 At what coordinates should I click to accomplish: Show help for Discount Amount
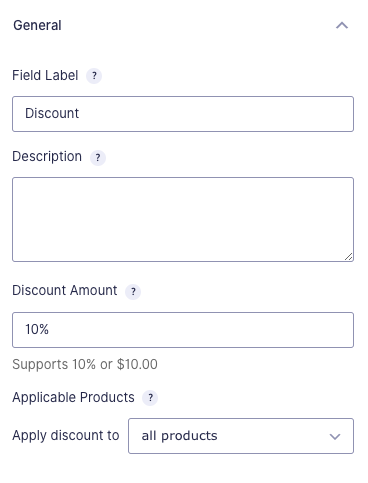point(133,292)
